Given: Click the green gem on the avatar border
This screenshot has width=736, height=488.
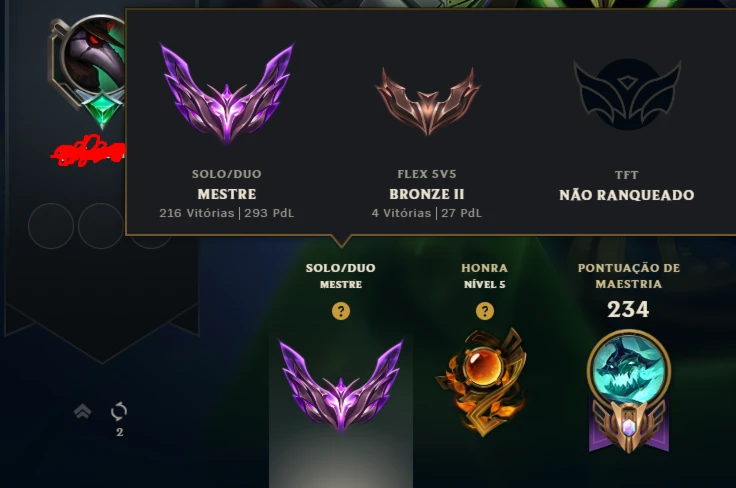Looking at the screenshot, I should click(x=102, y=110).
